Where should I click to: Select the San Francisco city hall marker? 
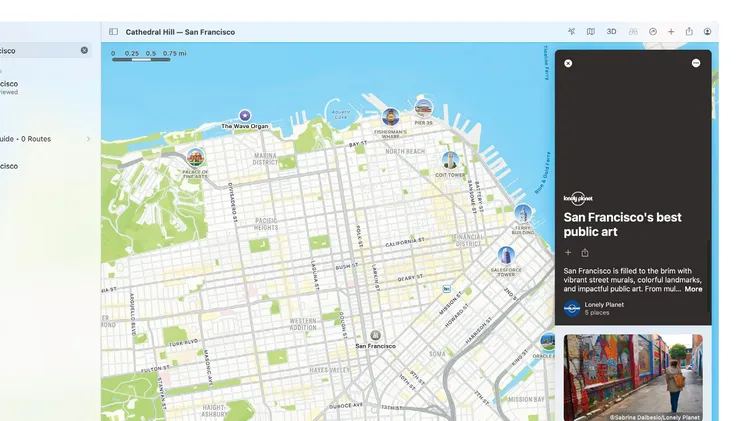click(x=375, y=335)
